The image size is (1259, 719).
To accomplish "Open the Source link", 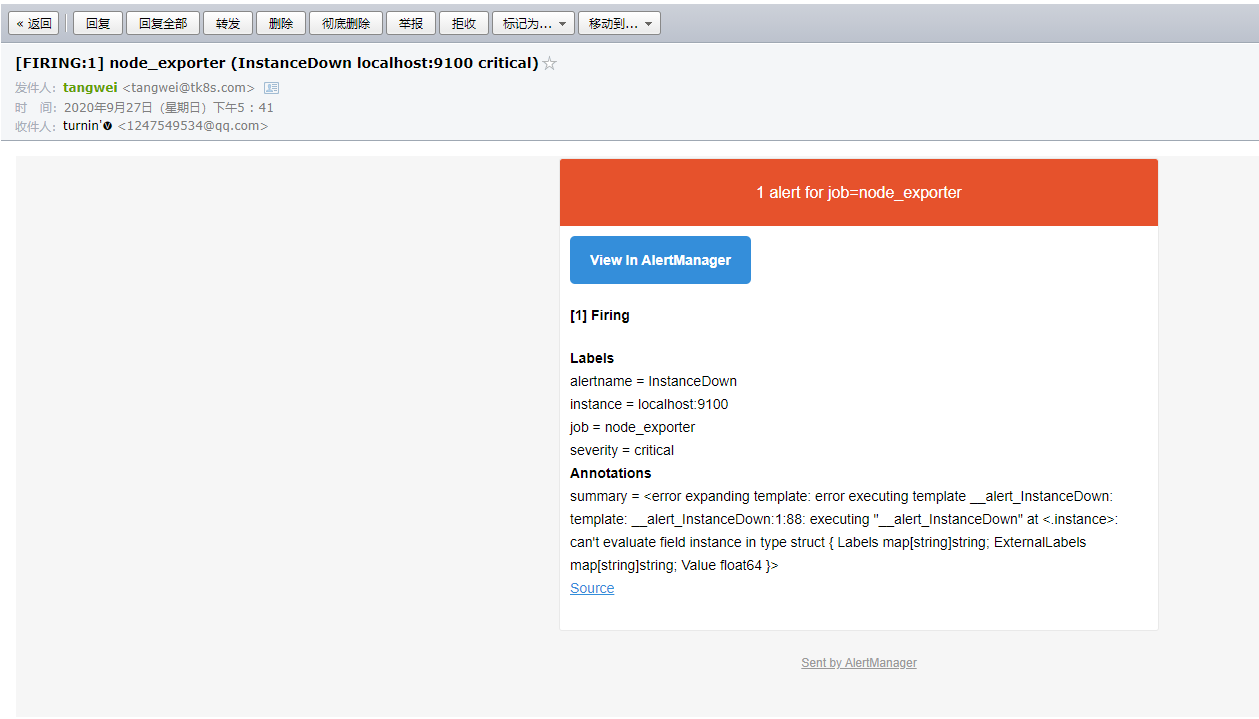I will click(592, 588).
